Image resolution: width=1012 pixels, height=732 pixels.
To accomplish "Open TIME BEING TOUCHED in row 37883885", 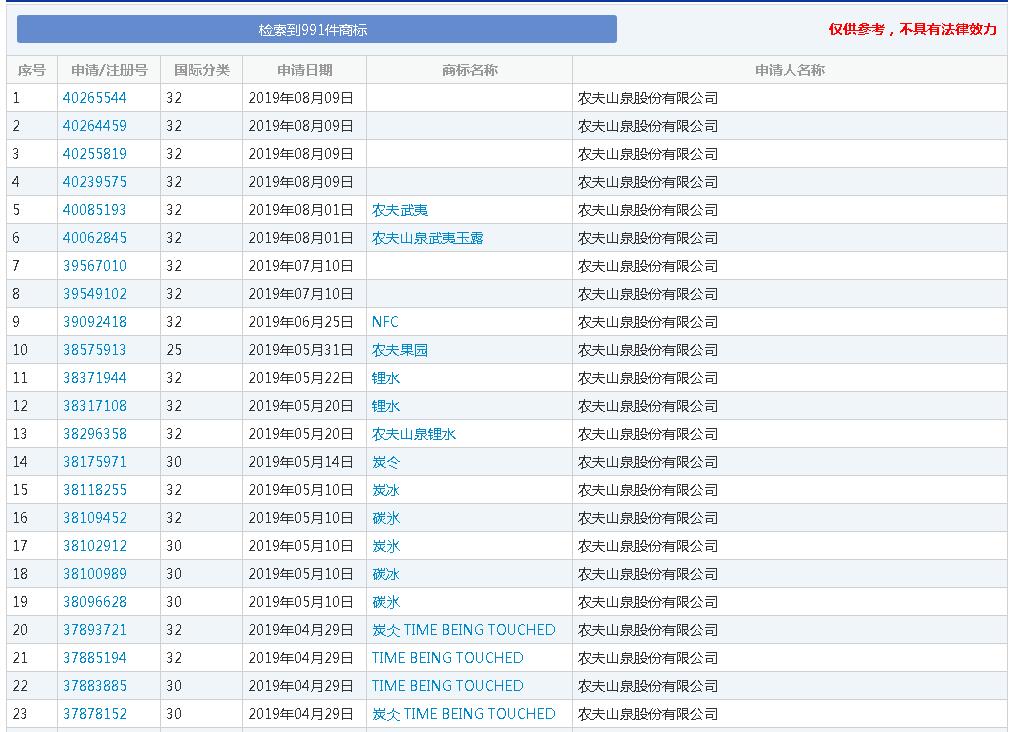I will click(448, 686).
